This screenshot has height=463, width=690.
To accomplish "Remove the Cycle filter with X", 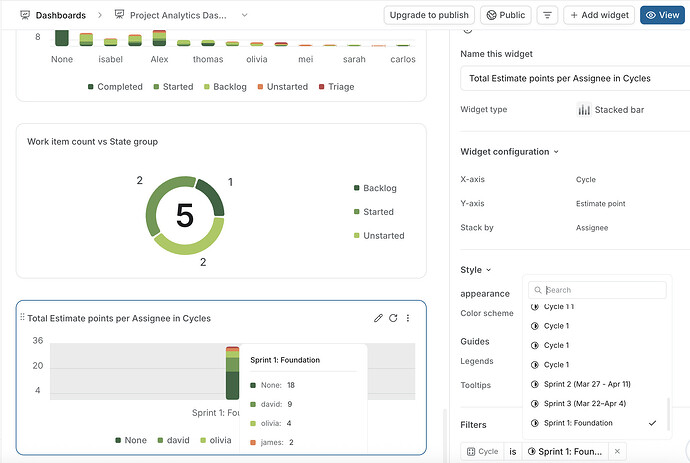I will [617, 451].
